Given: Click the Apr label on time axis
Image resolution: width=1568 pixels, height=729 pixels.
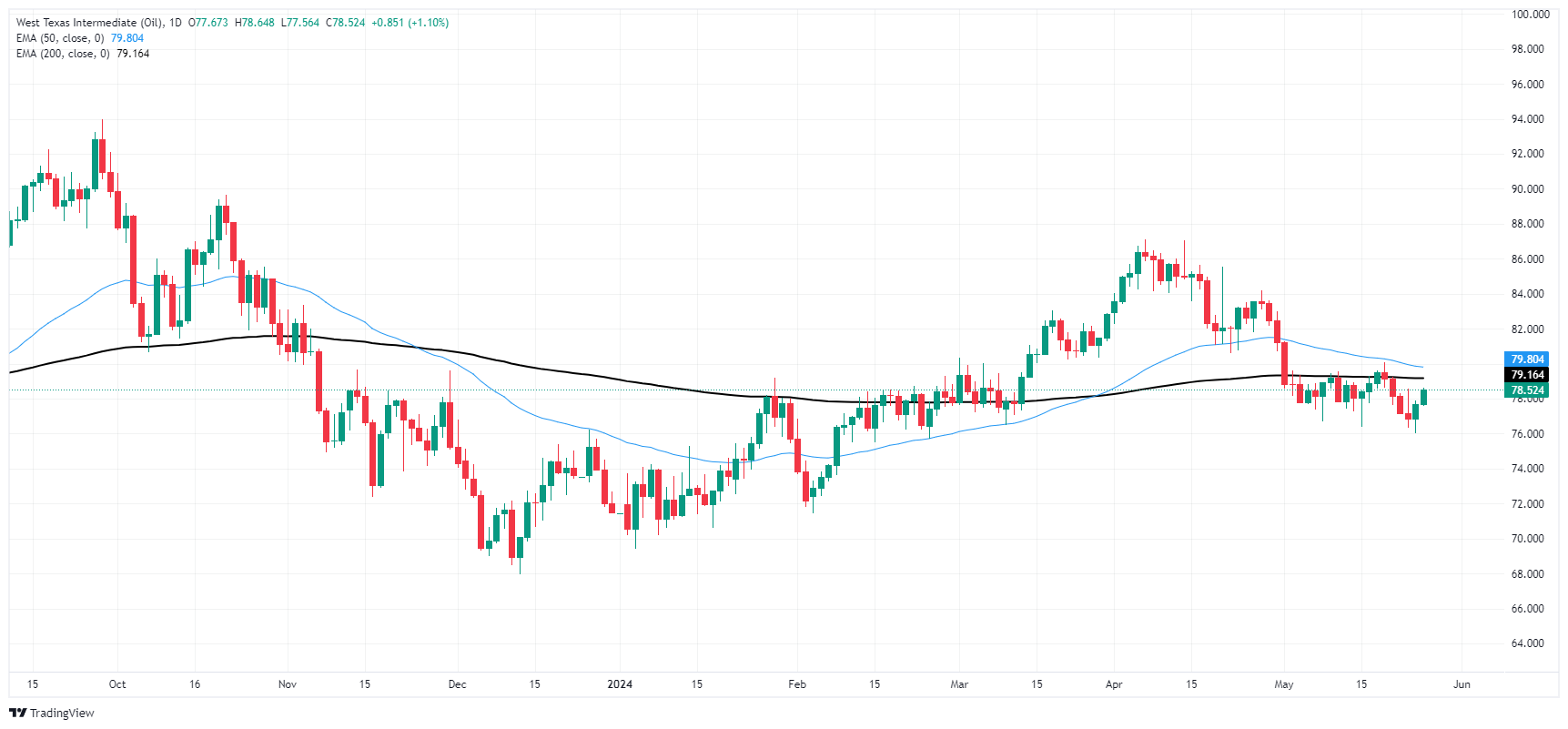Looking at the screenshot, I should [x=1114, y=684].
